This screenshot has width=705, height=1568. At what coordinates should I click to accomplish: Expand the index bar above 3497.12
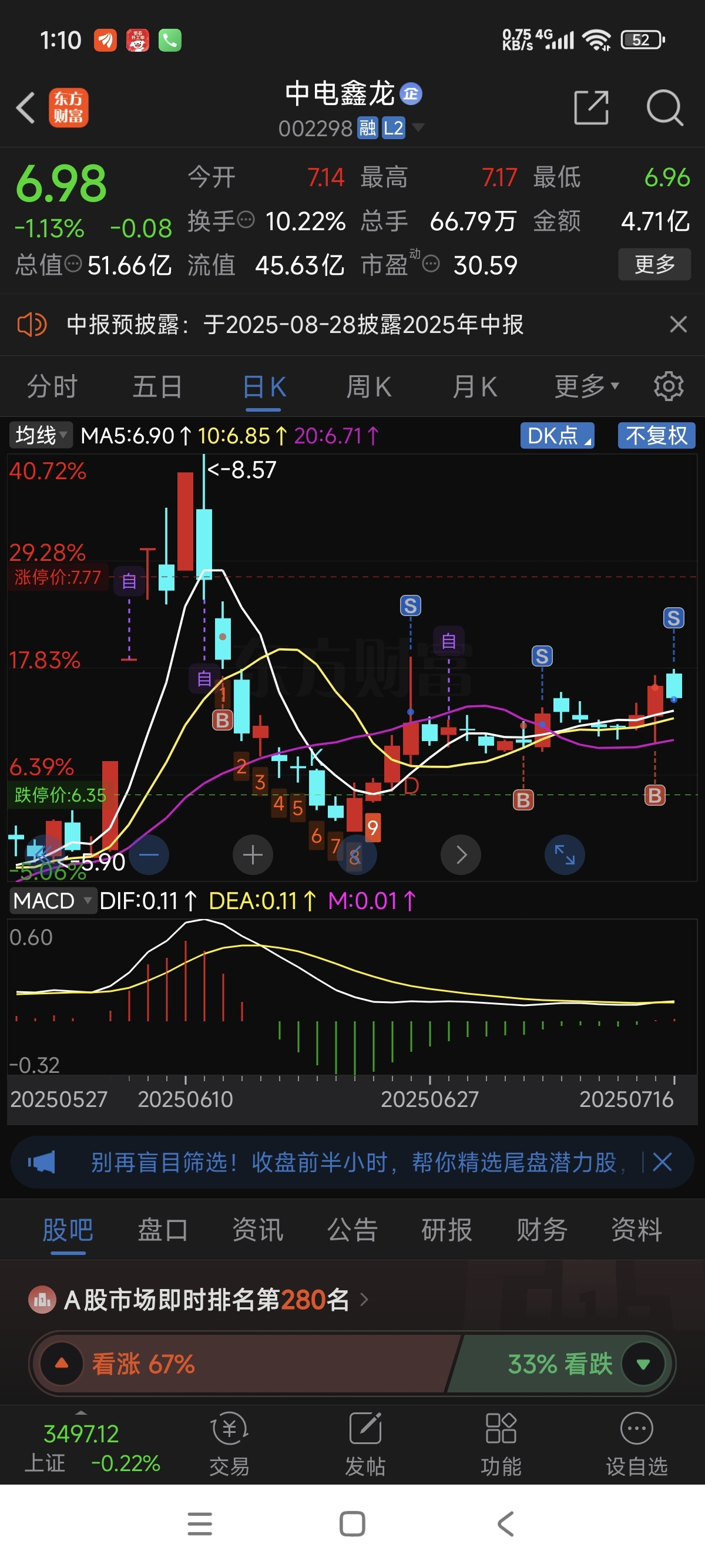81,1412
